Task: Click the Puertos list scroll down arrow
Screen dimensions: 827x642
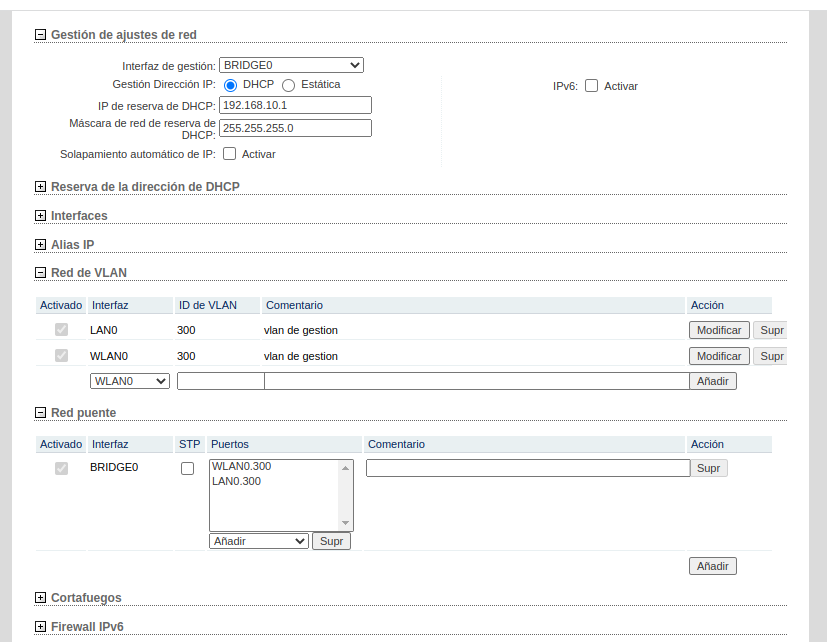Action: click(345, 523)
